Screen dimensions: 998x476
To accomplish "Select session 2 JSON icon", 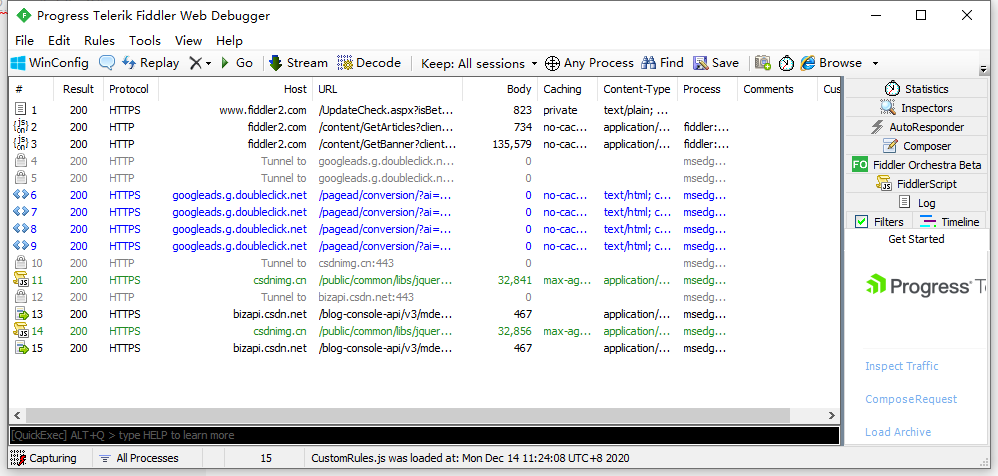I will coord(20,127).
